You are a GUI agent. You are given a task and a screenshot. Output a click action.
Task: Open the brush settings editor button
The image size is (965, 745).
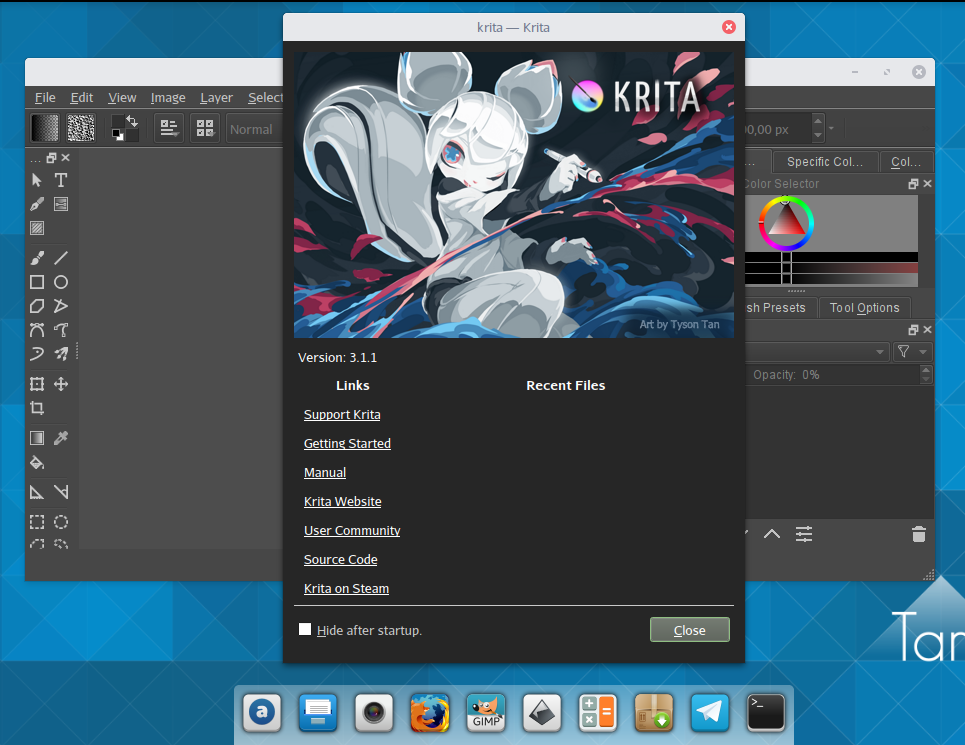169,128
